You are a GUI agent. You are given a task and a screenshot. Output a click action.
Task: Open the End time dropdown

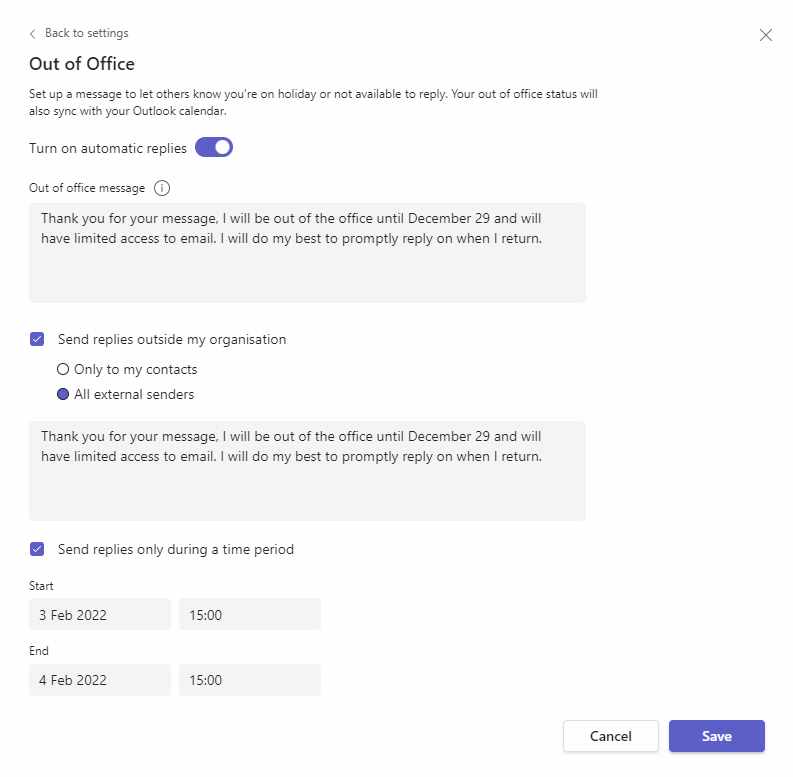250,680
